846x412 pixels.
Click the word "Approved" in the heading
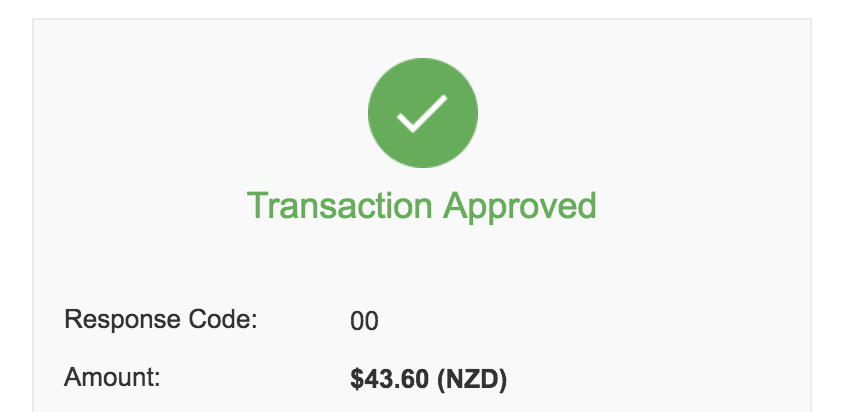(520, 207)
